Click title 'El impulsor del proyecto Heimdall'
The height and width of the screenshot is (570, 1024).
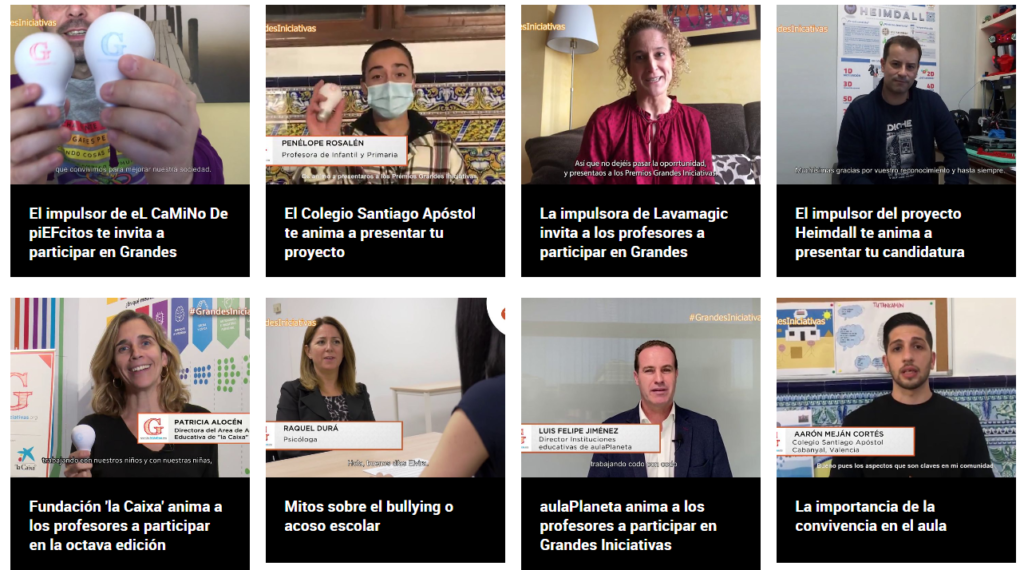coord(880,232)
